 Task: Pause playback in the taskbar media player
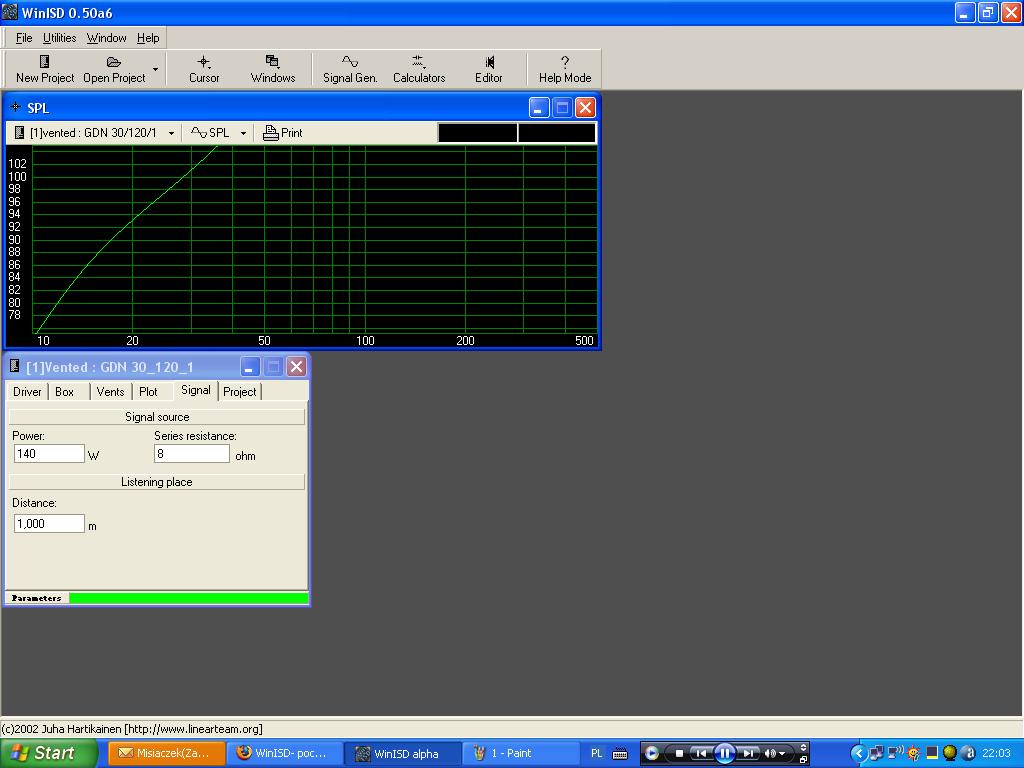click(725, 753)
